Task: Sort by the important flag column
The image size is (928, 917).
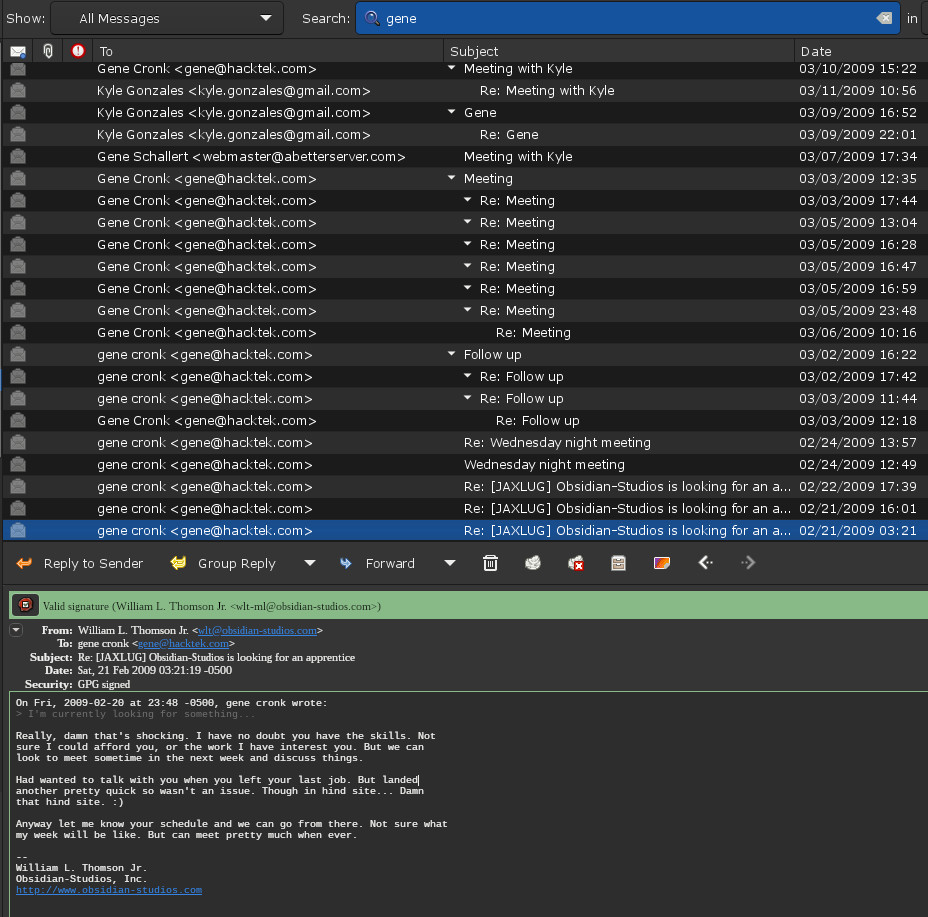Action: click(78, 51)
